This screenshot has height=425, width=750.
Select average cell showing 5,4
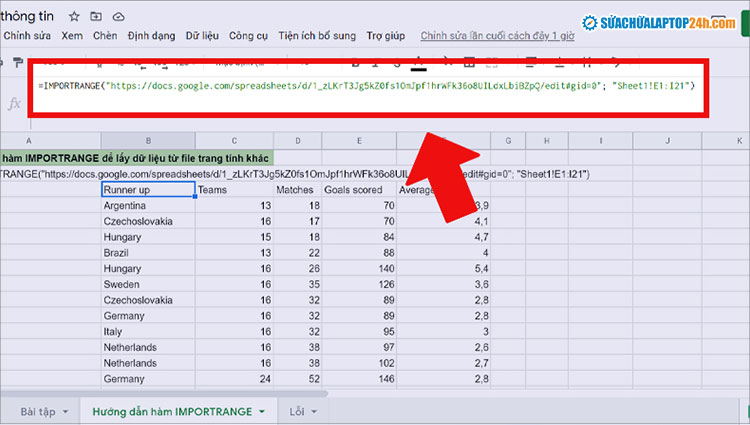pyautogui.click(x=443, y=269)
